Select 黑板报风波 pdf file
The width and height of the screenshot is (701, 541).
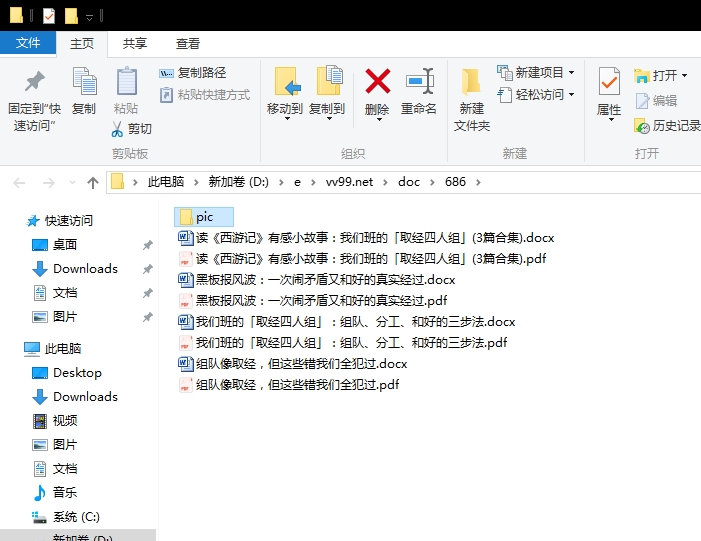(312, 300)
